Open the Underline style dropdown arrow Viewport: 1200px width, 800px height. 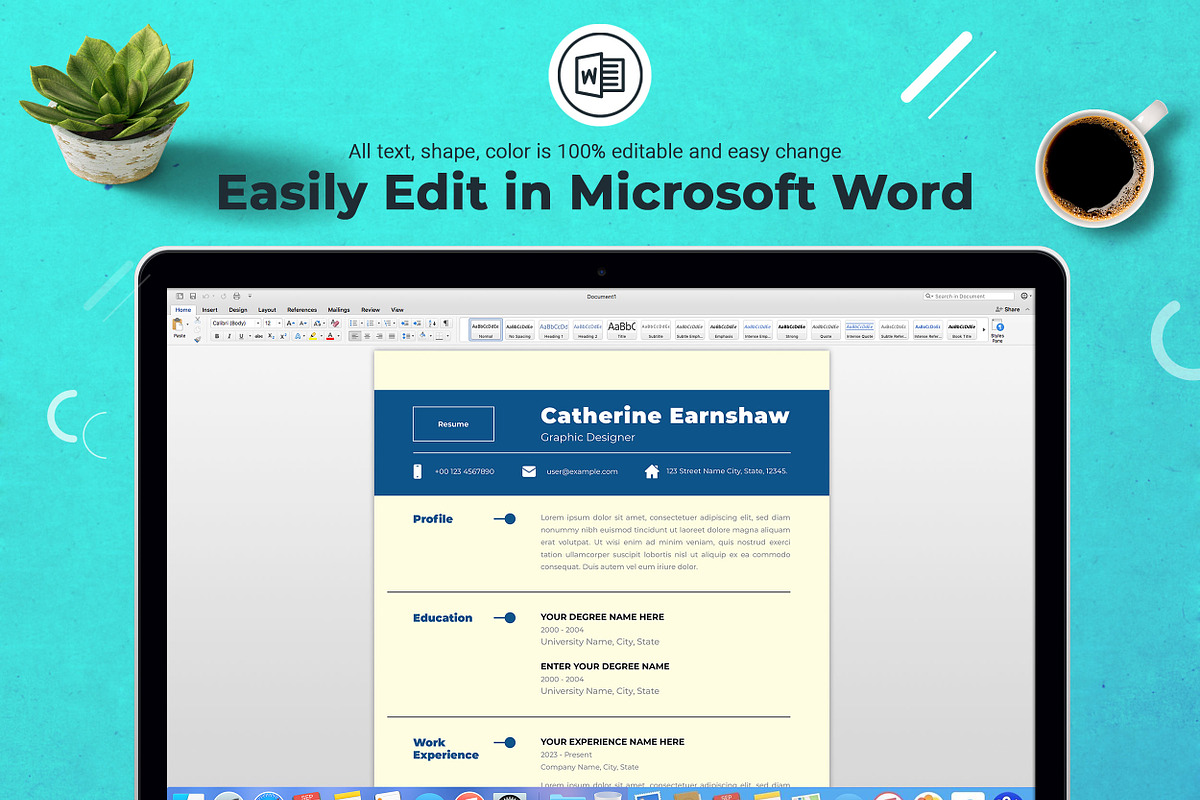click(250, 336)
